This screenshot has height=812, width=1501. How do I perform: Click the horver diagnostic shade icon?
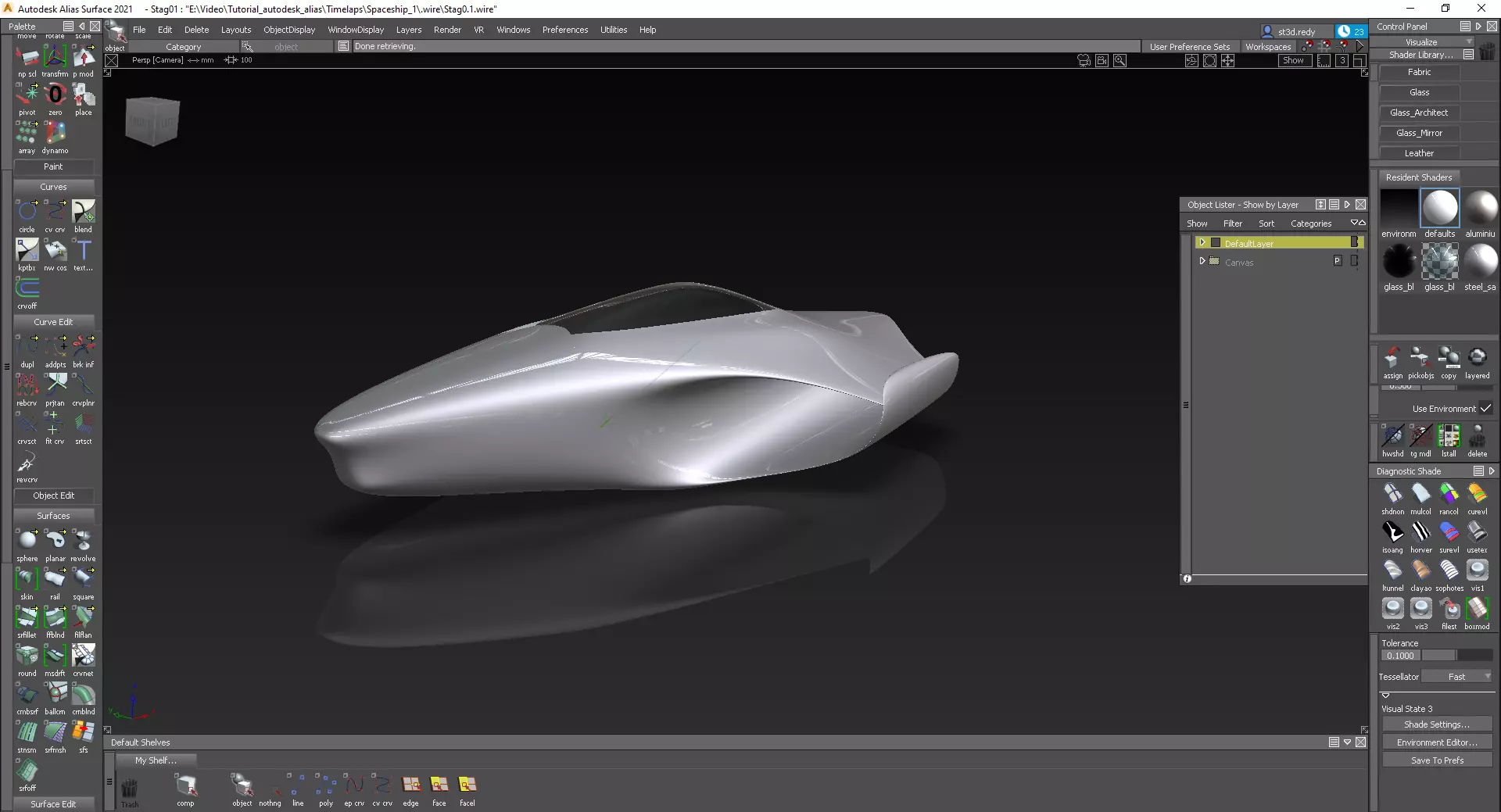[1420, 532]
